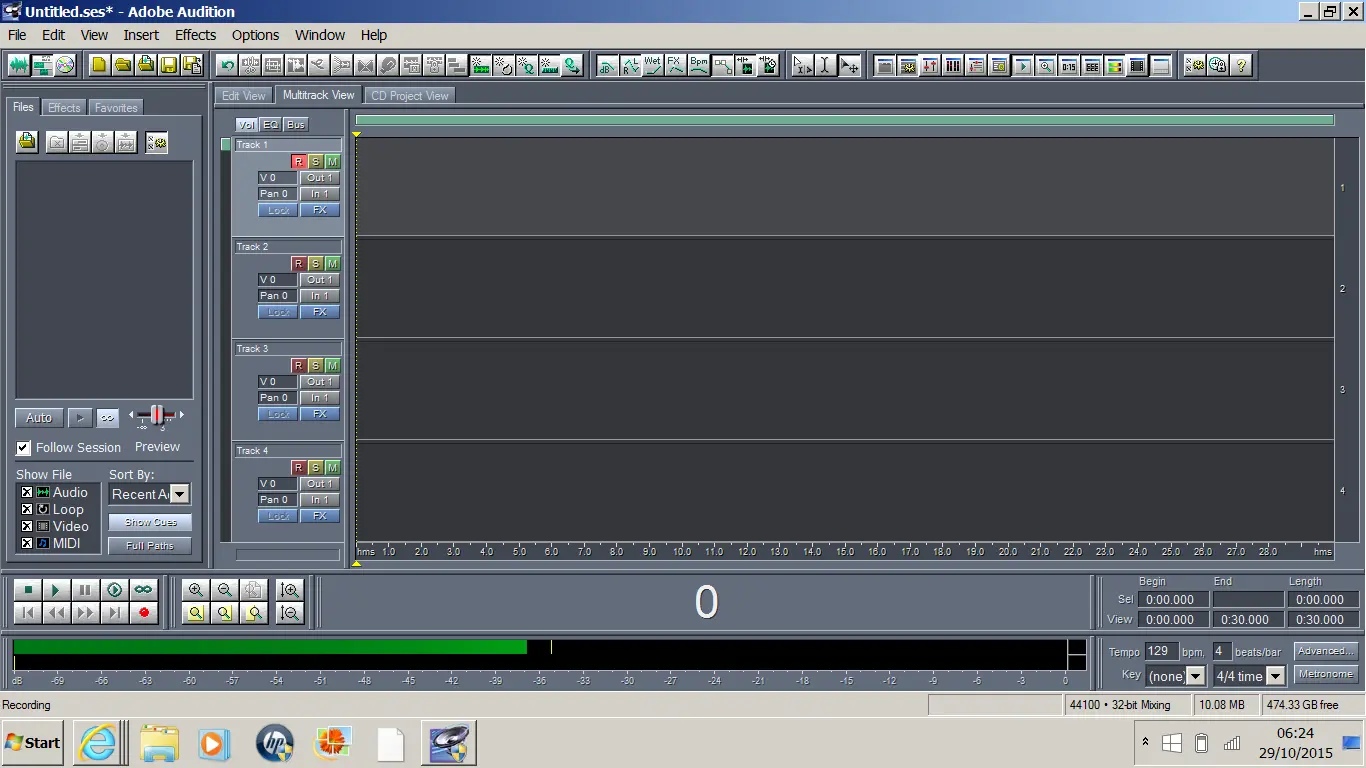Show time display 0:15 toolbar icon

point(1069,66)
